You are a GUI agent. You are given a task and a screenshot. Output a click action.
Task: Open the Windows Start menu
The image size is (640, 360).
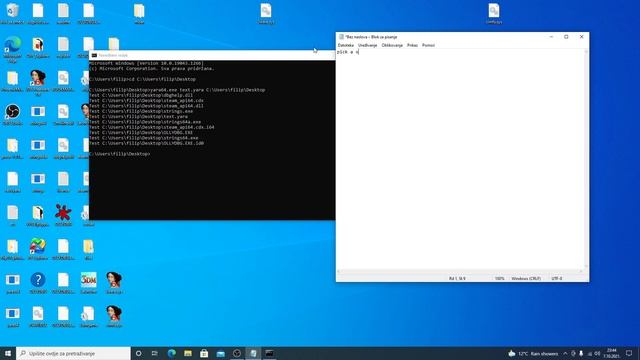click(8, 353)
